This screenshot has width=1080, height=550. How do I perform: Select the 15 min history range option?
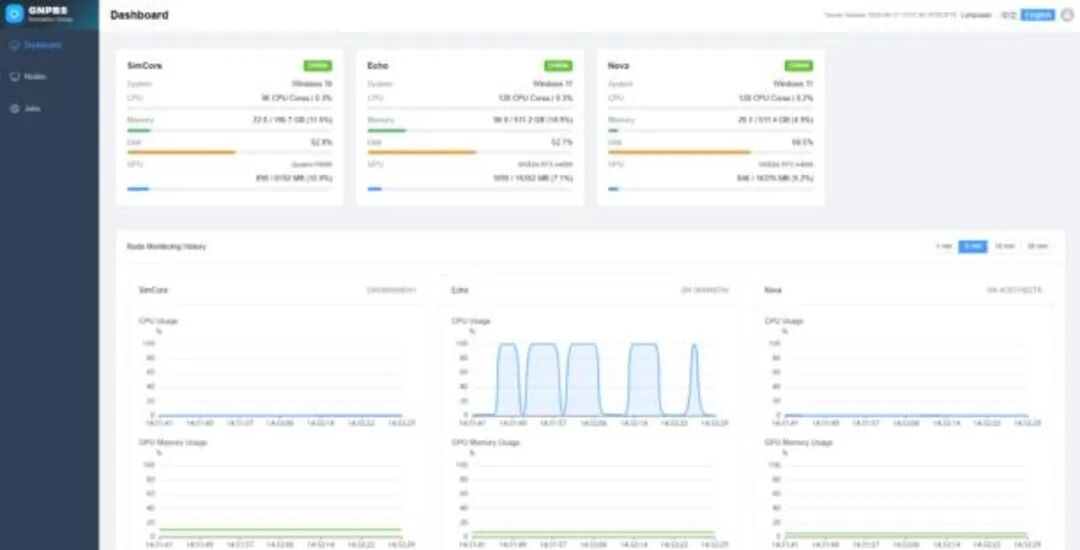(1004, 246)
